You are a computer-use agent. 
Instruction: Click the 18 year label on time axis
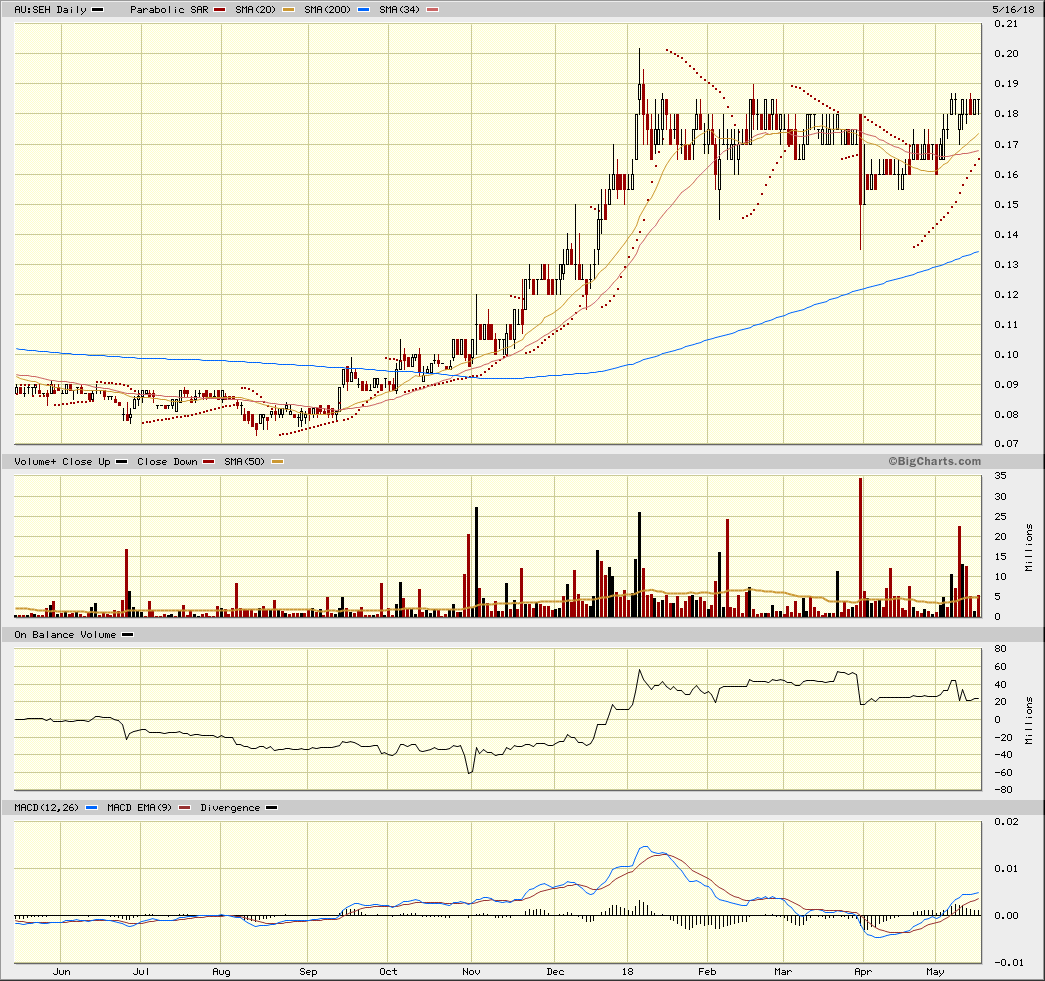pyautogui.click(x=627, y=972)
